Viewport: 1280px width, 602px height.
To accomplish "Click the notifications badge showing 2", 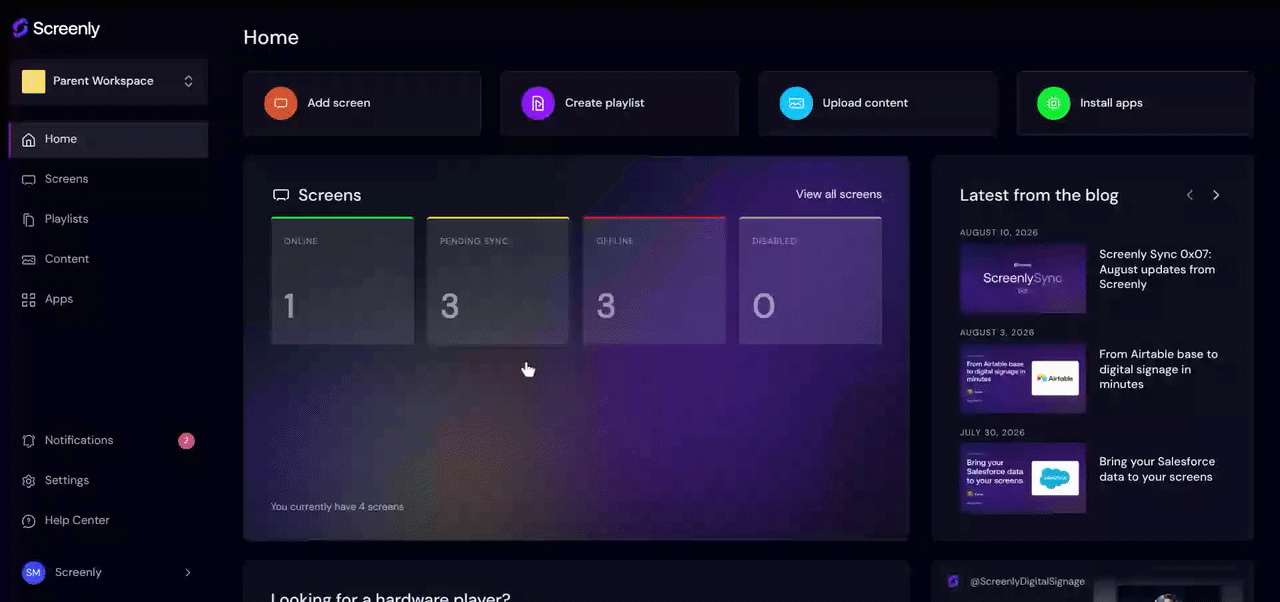I will (x=186, y=440).
